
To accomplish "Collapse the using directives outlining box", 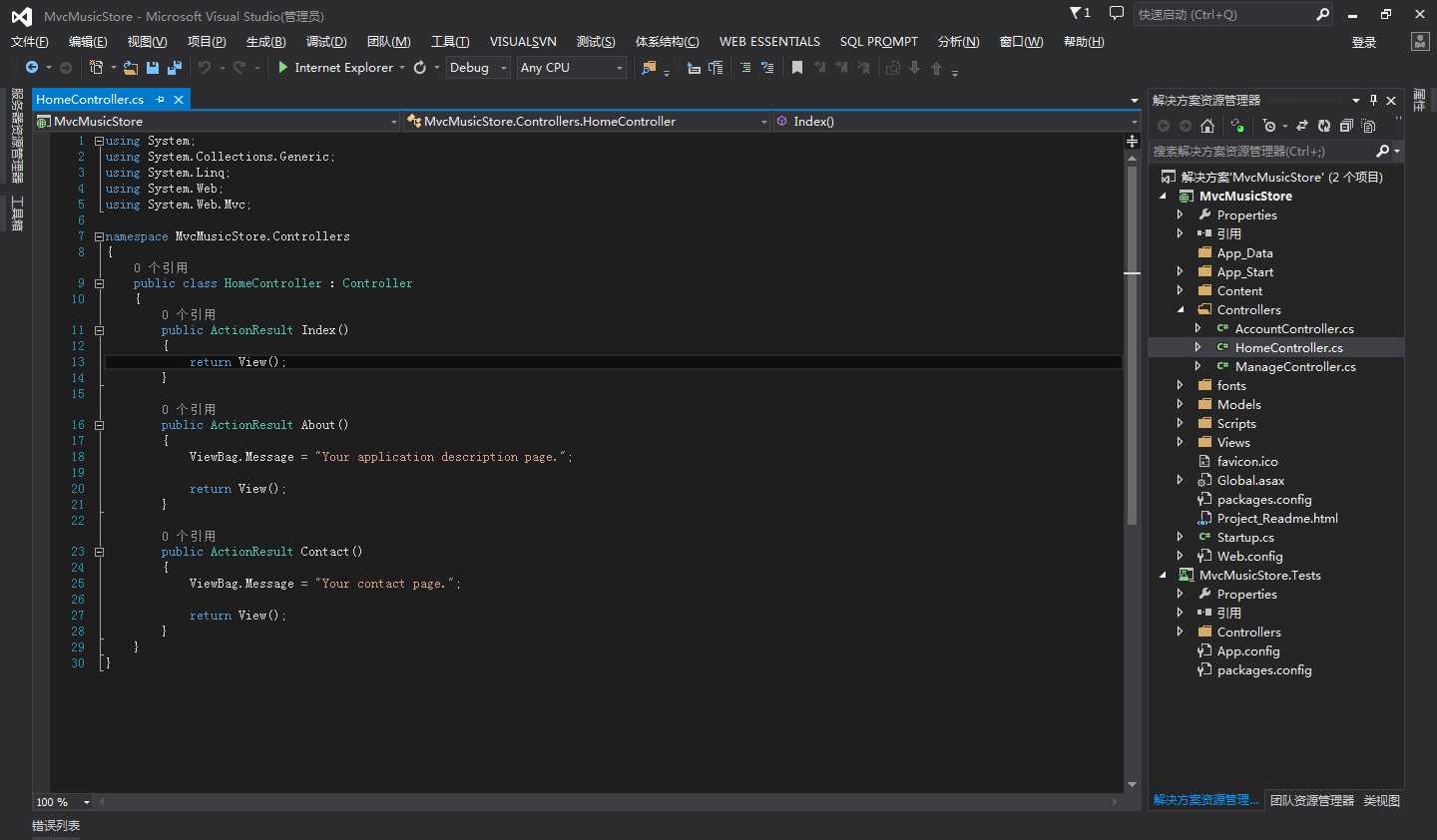I will coord(99,141).
